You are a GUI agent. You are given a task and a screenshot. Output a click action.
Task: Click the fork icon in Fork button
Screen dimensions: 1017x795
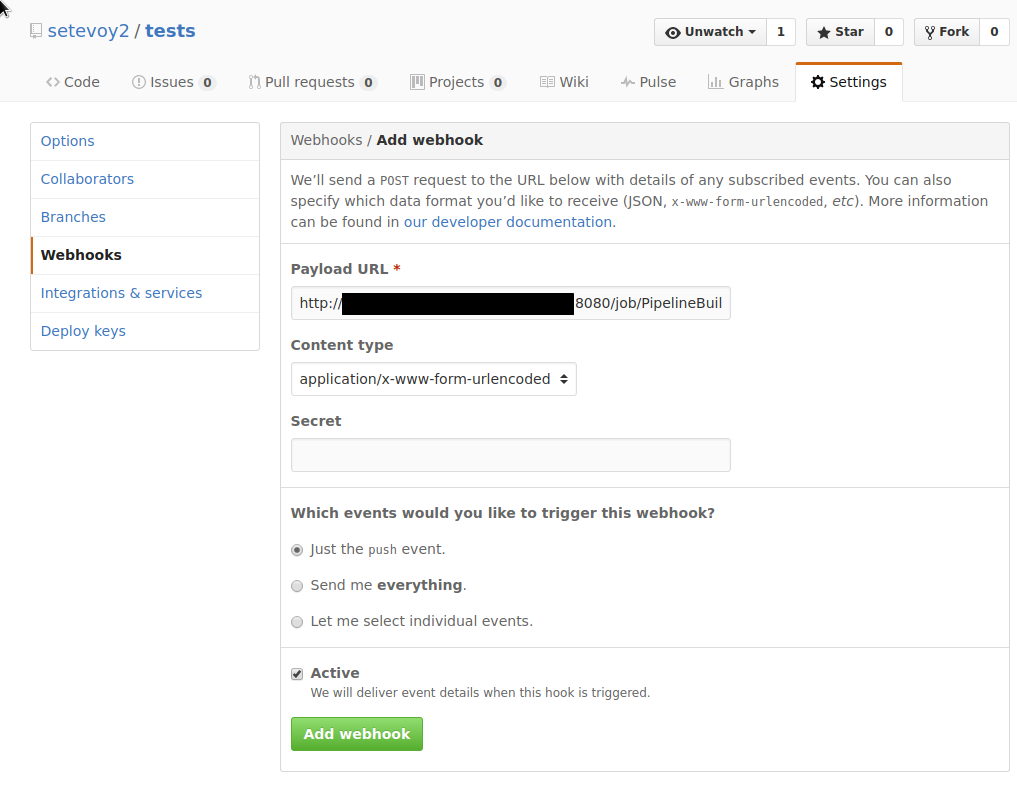pos(929,32)
